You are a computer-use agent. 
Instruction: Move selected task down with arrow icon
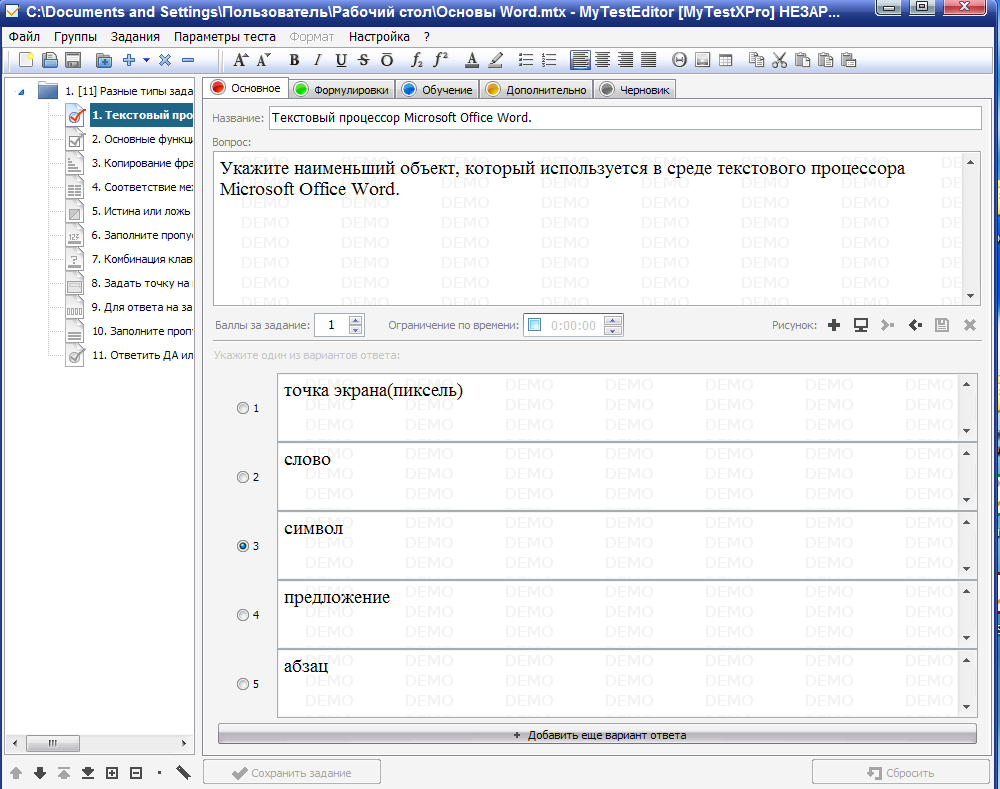point(40,773)
